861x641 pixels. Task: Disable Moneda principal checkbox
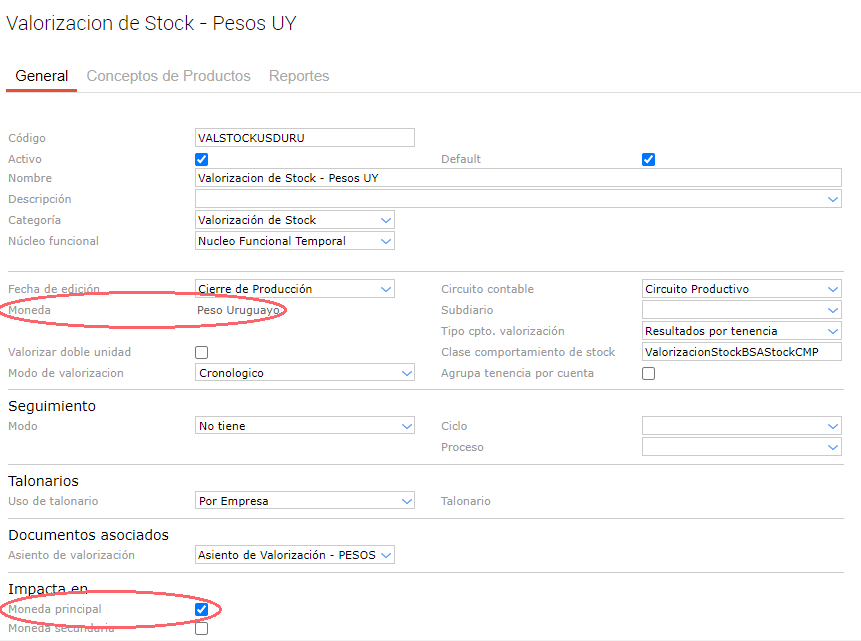202,609
